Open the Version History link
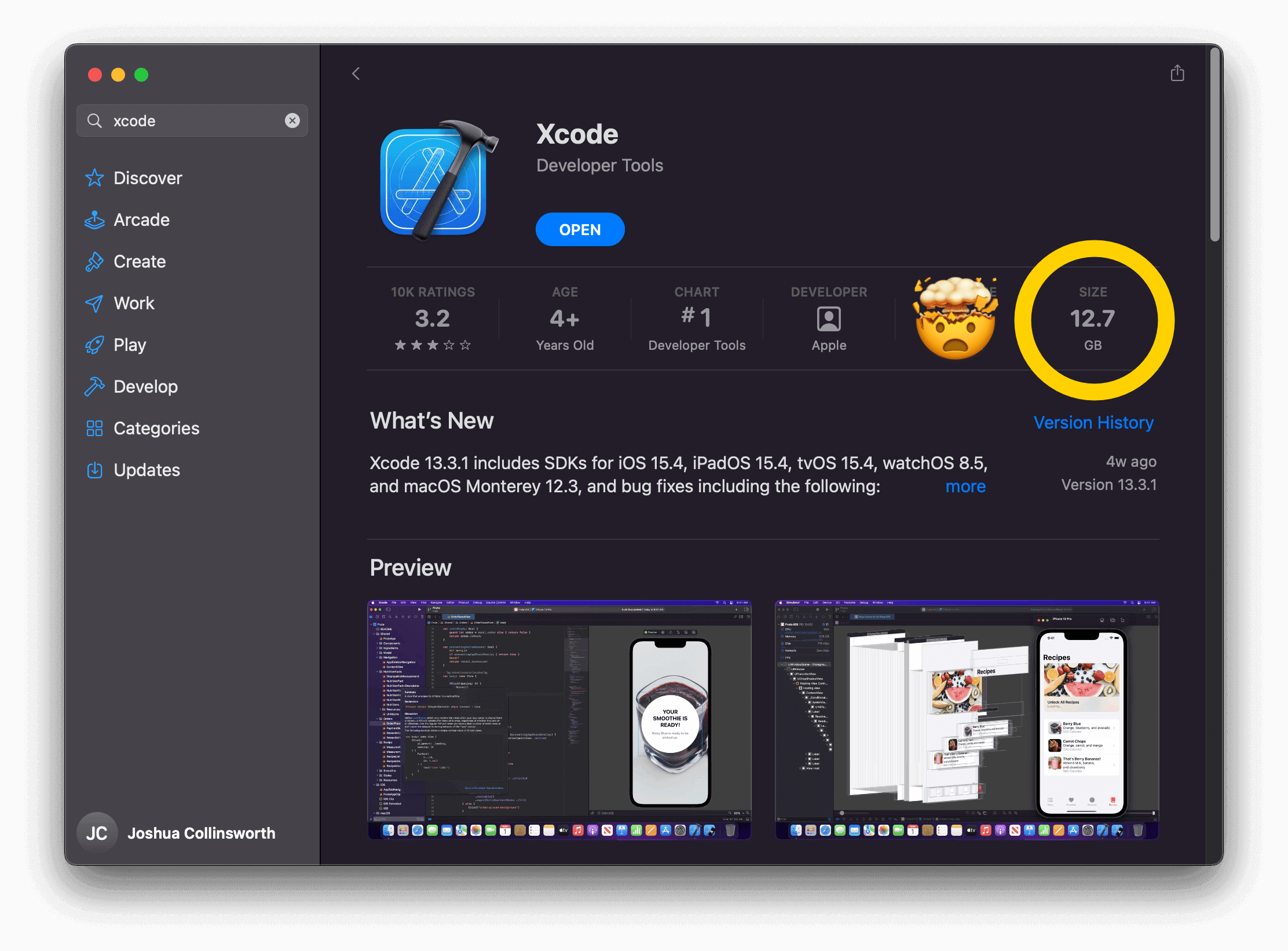 pos(1093,423)
